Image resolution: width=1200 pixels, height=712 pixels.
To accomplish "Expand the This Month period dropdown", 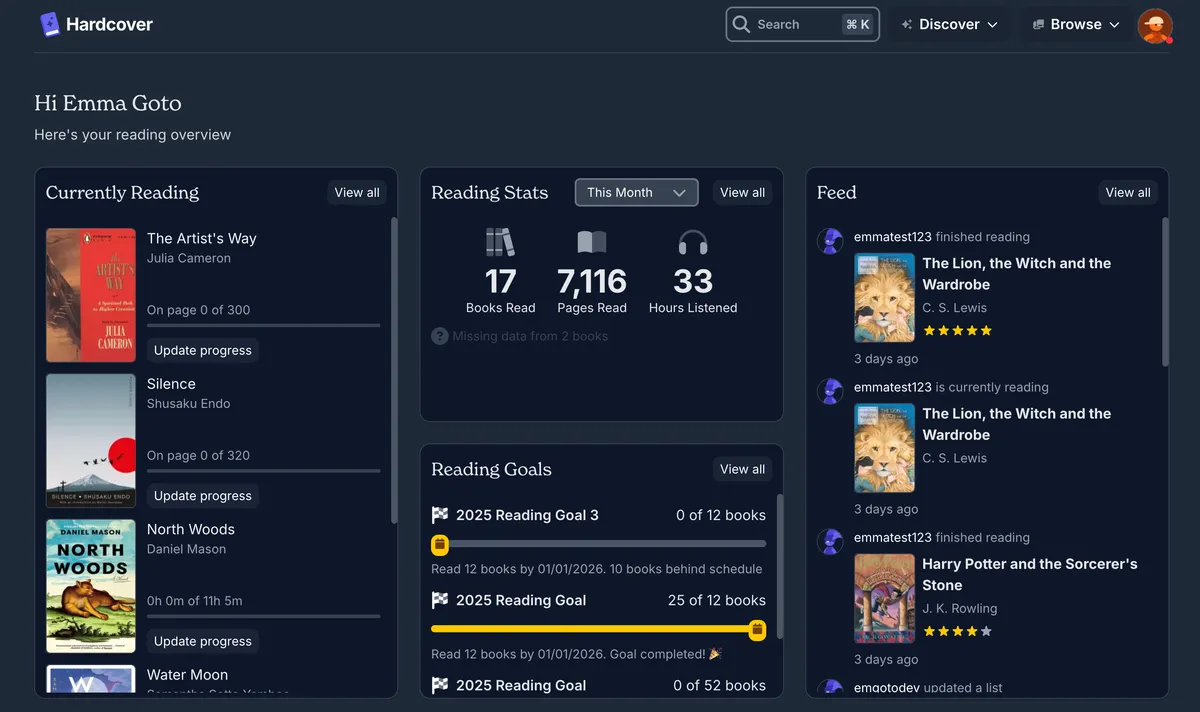I will (x=636, y=192).
